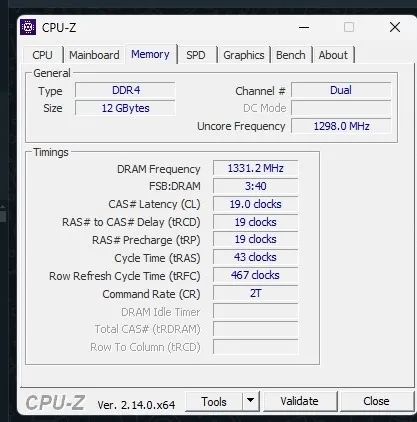Go to the Graphics tab
This screenshot has height=422, width=417.
(244, 55)
